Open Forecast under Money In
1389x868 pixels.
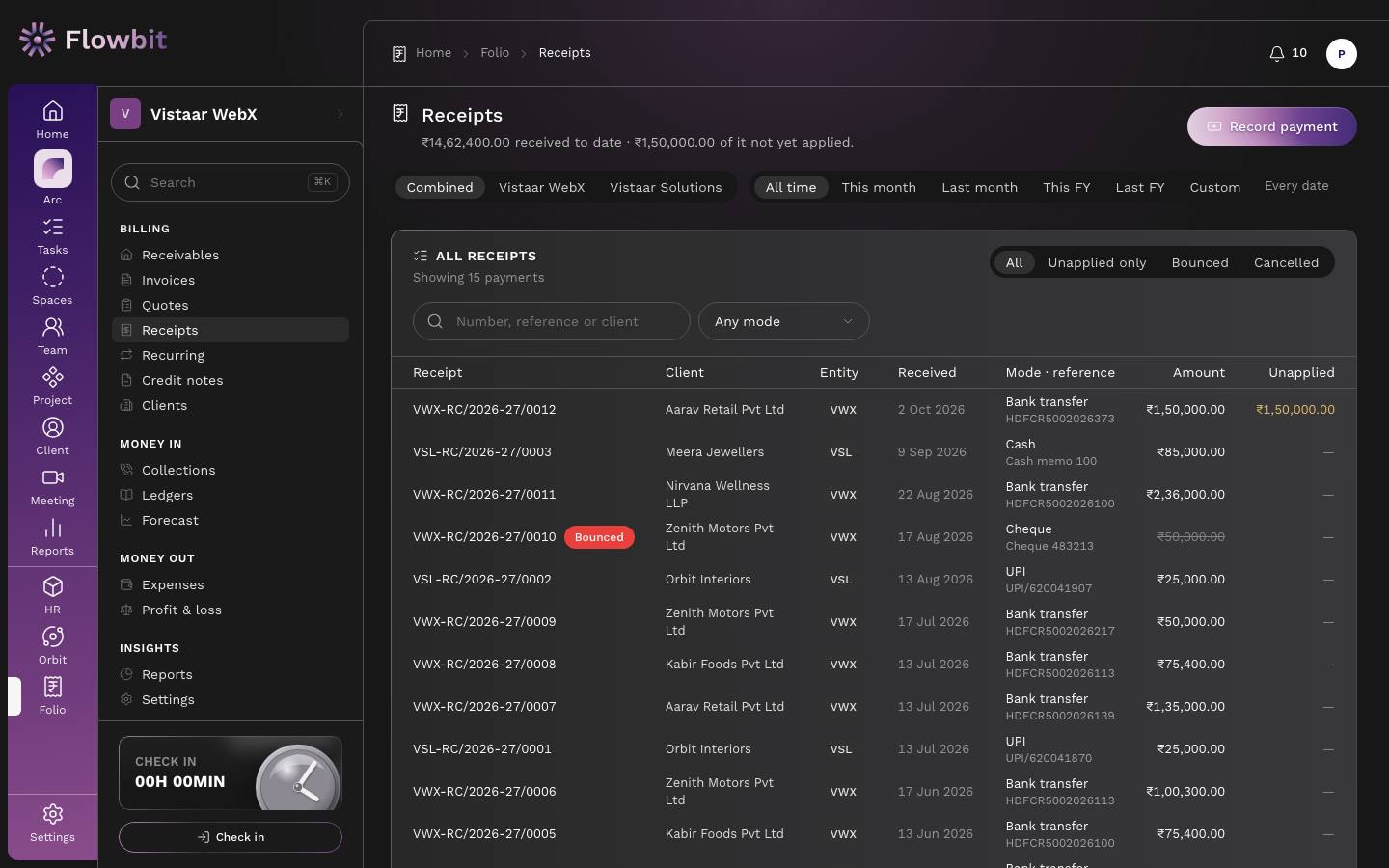coord(231,520)
